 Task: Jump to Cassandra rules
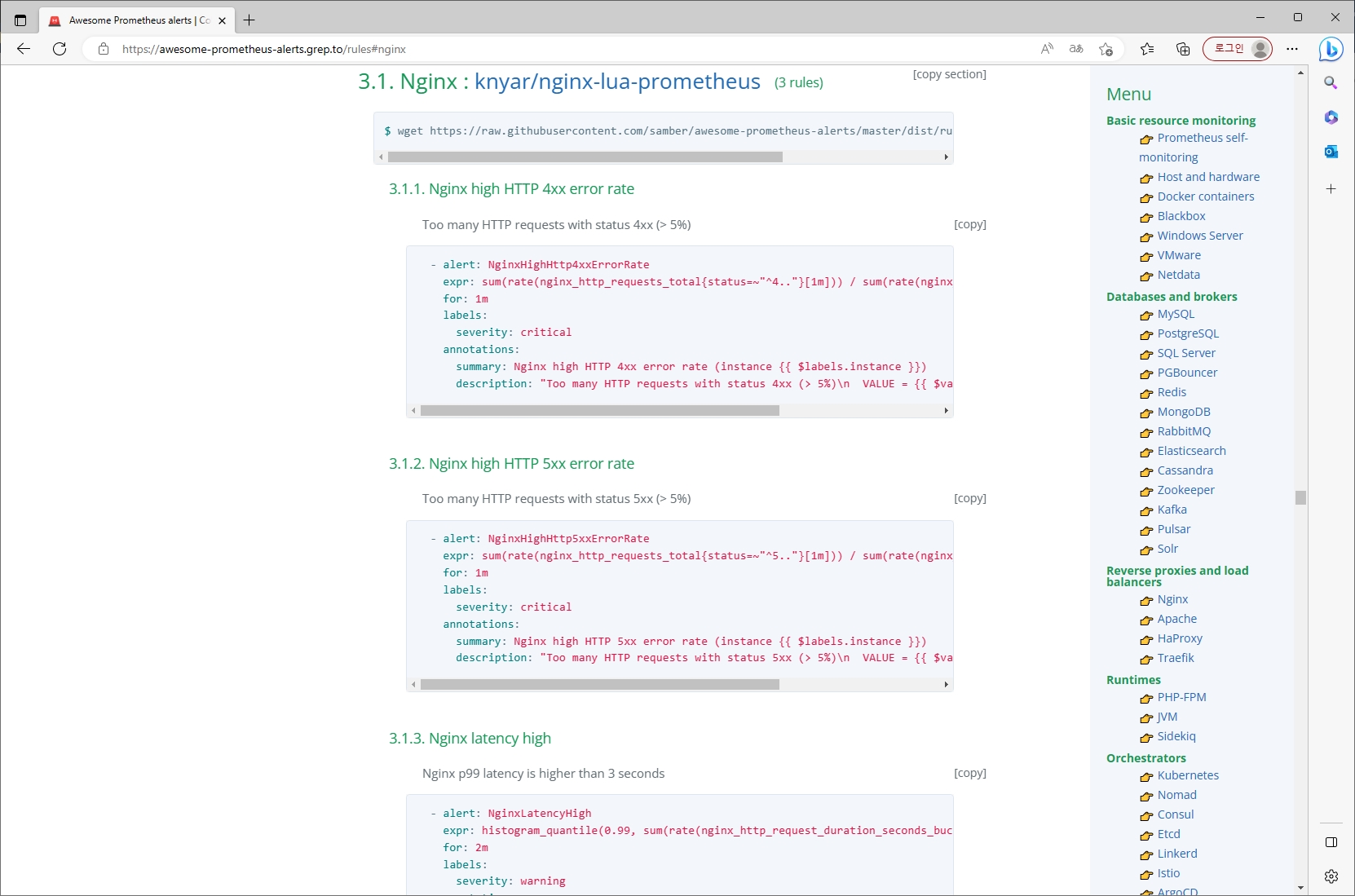coord(1185,470)
